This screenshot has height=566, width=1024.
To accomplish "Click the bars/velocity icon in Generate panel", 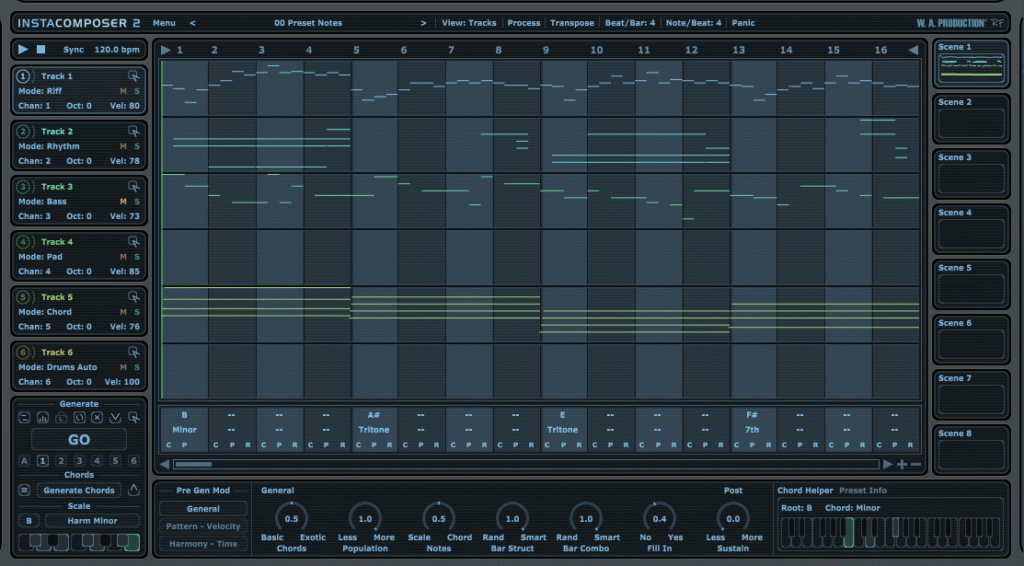I will (x=42, y=417).
